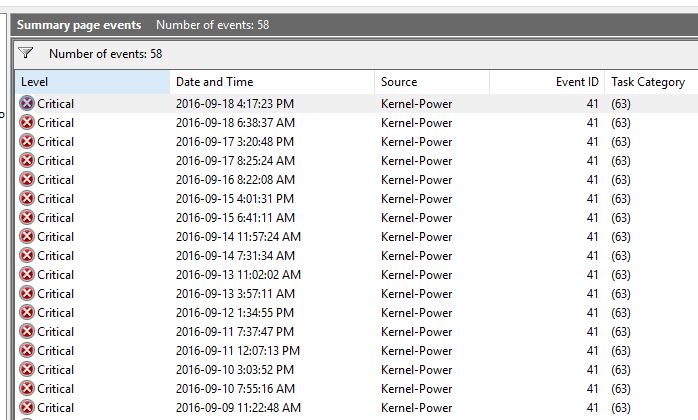Select the date 2016-09-18 4:17:23 PM
The width and height of the screenshot is (698, 420).
coord(235,104)
